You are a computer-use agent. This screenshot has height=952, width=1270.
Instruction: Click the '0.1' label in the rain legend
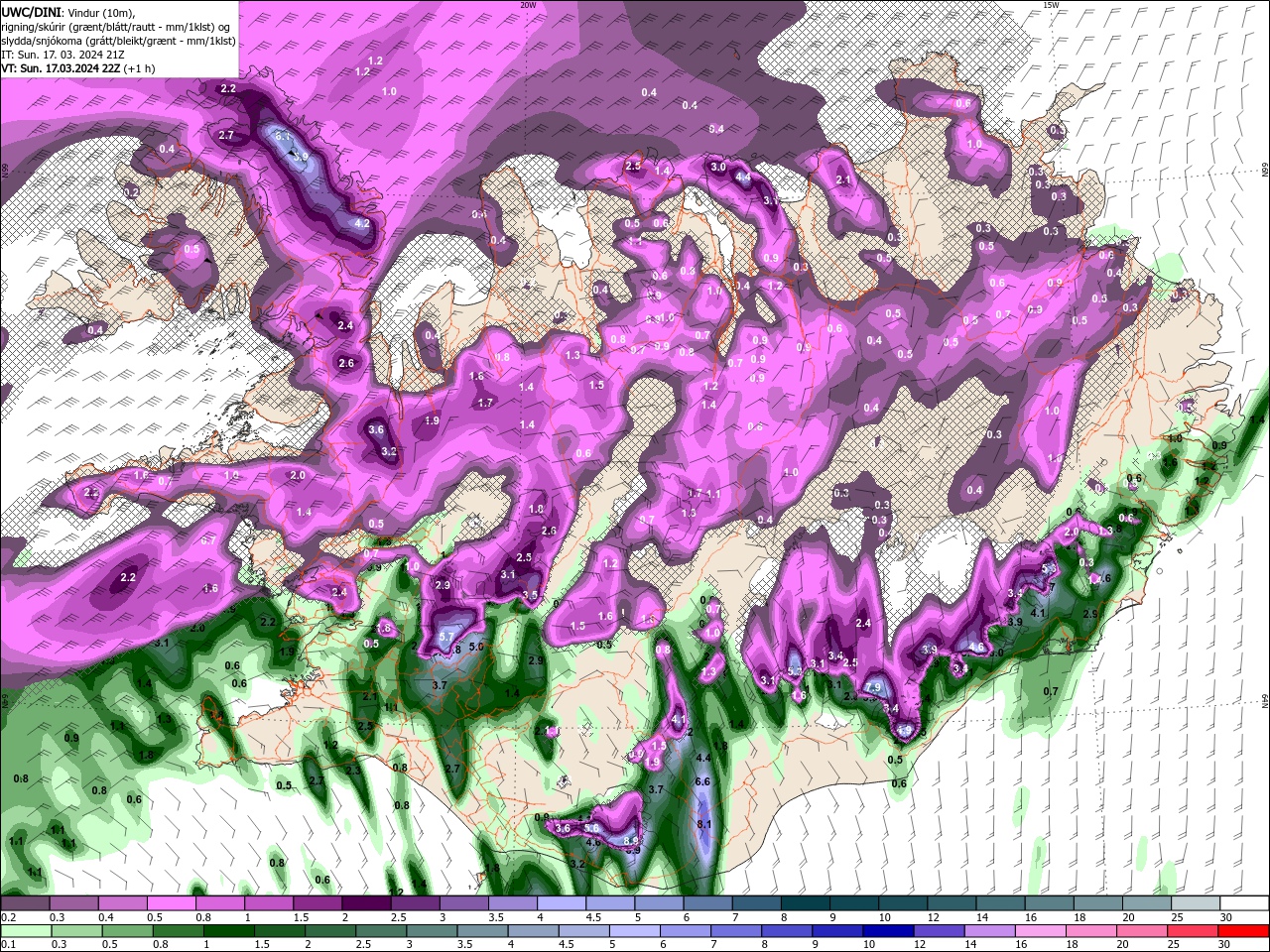coord(8,944)
